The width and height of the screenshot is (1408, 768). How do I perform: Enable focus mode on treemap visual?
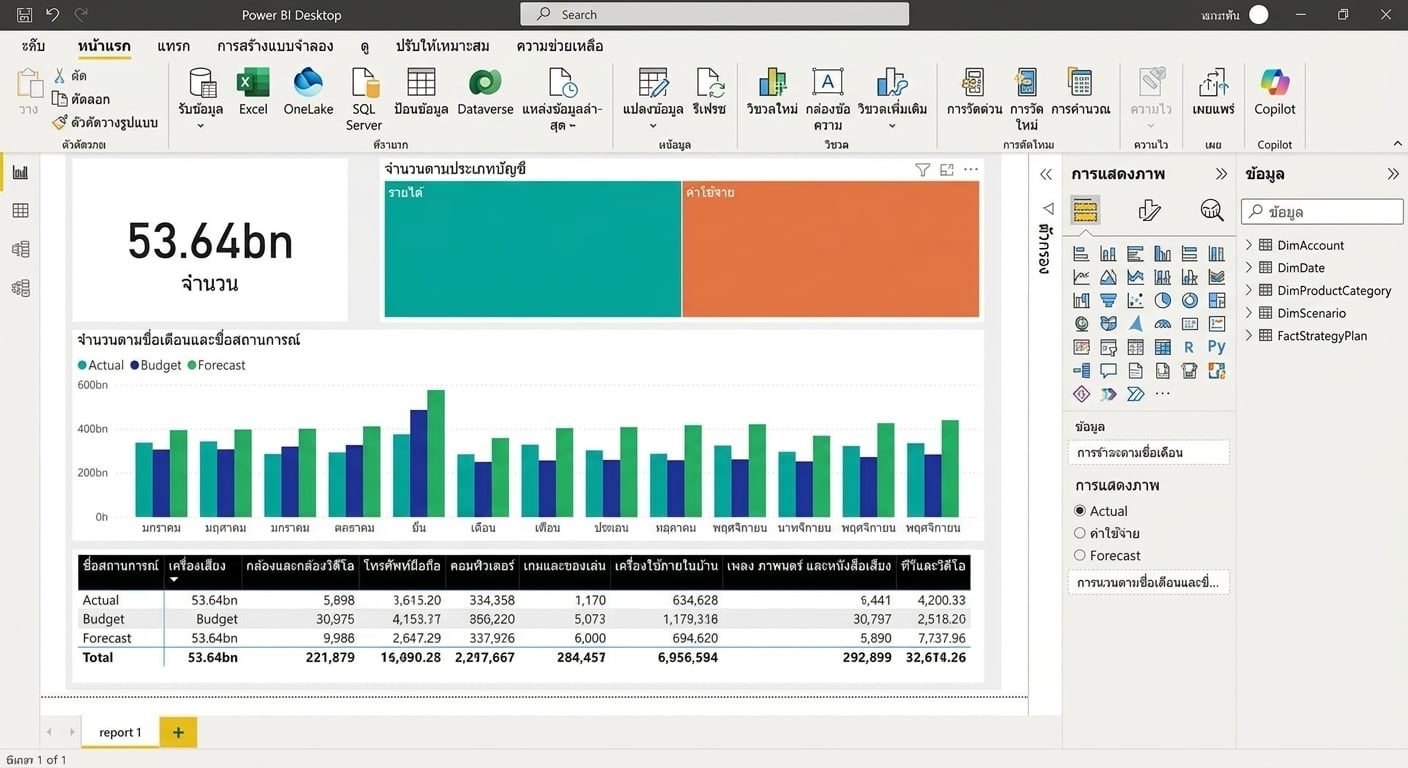[x=947, y=170]
